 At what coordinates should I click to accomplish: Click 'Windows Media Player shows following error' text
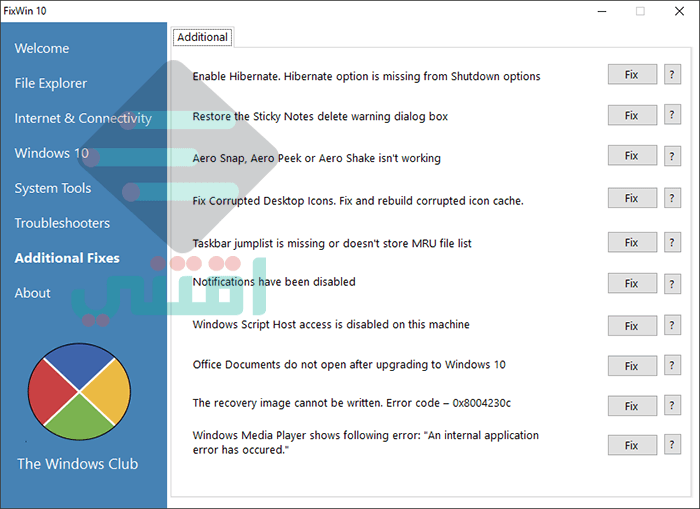click(366, 442)
